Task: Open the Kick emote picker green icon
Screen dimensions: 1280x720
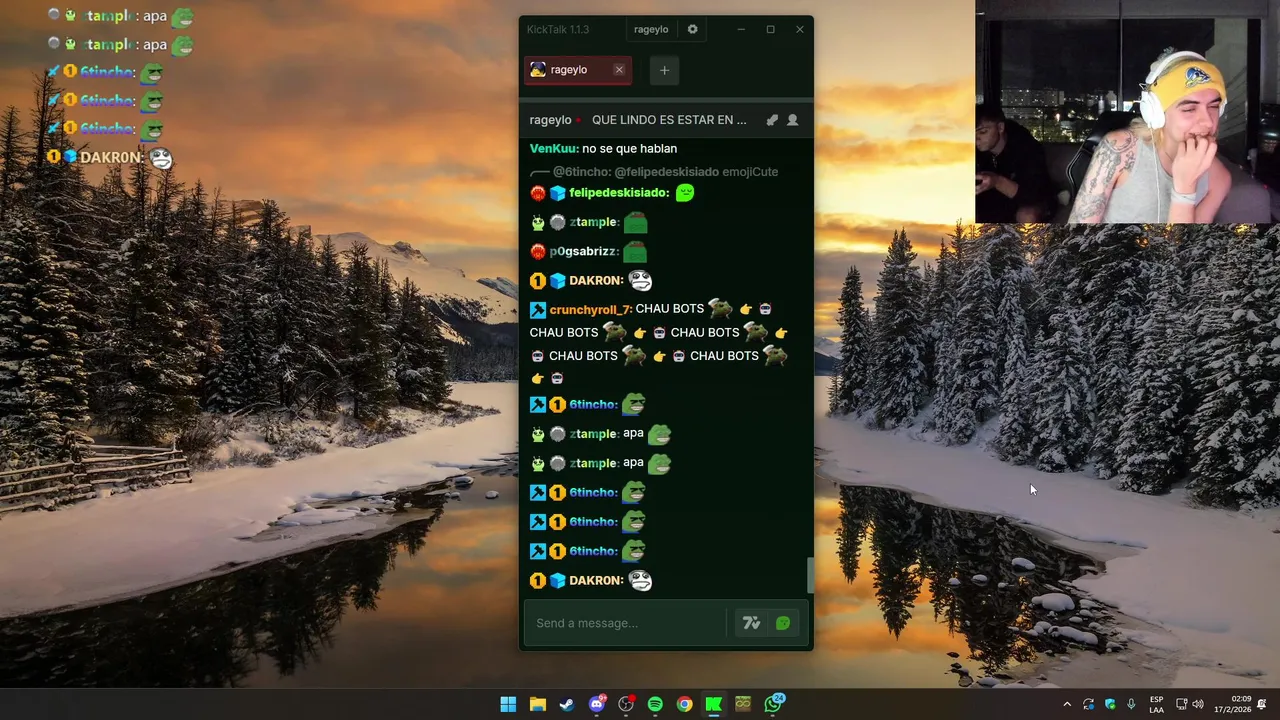Action: (783, 623)
